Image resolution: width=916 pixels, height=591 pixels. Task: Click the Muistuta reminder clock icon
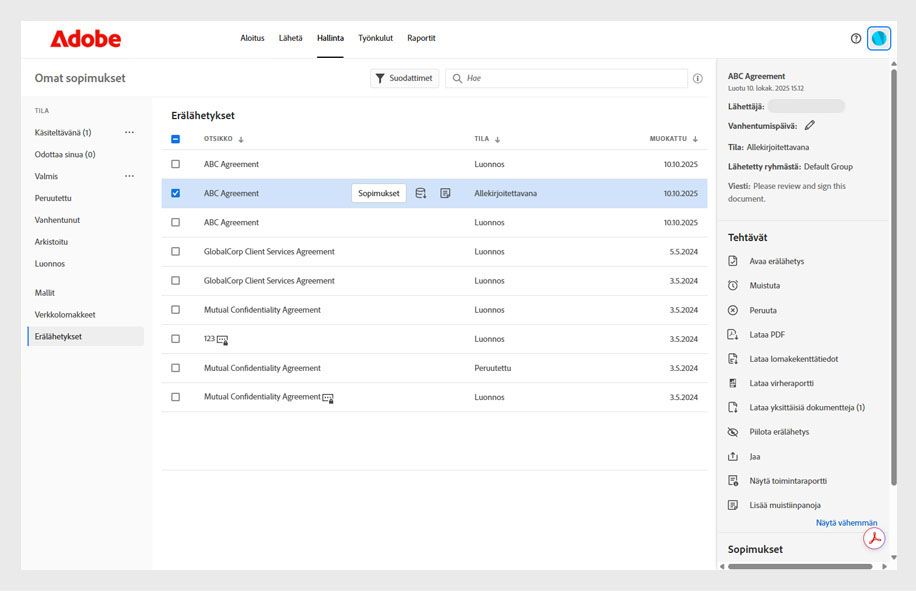(x=733, y=286)
